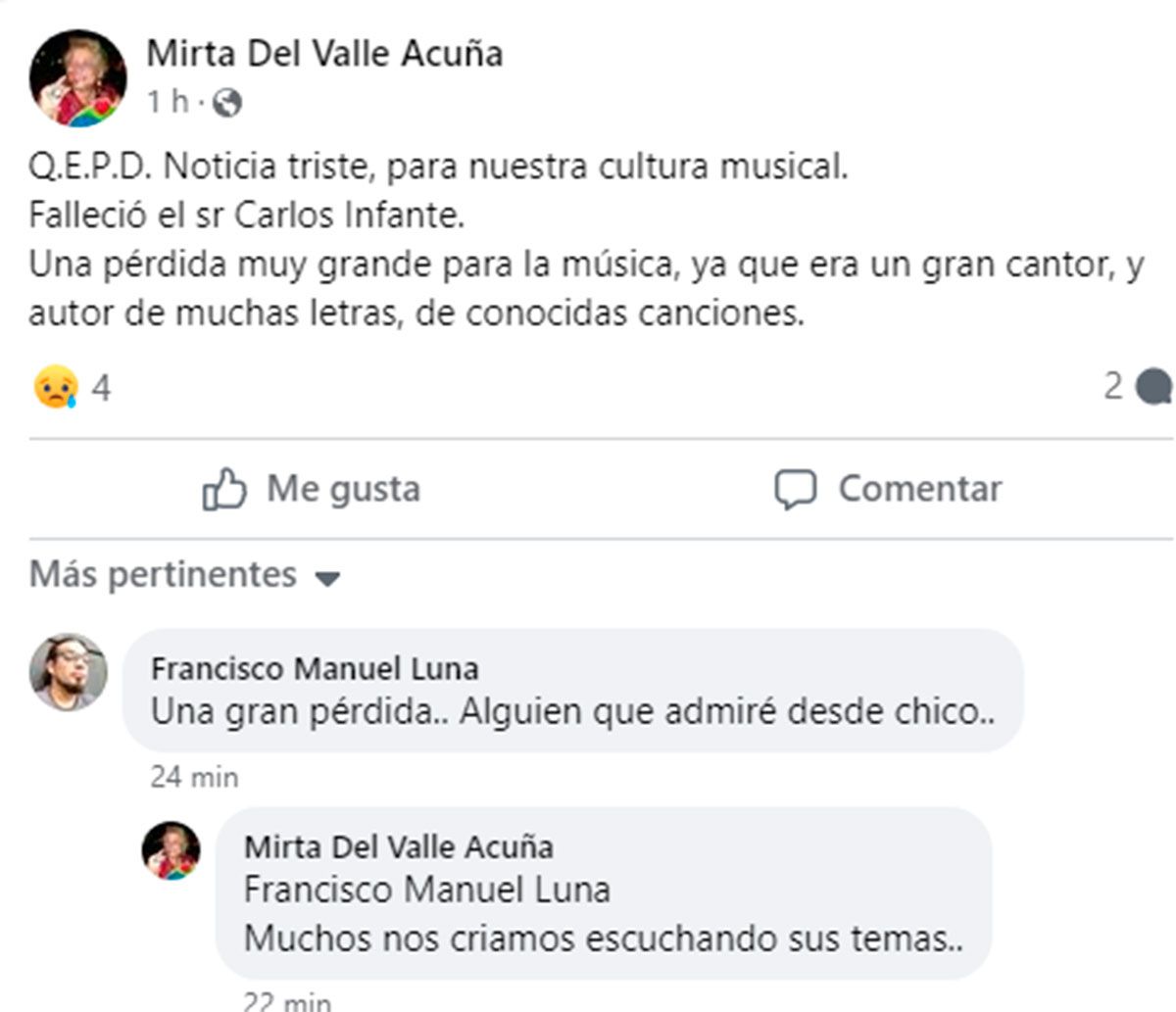
Task: Click Mirta Del Valle Acuña reply author name
Action: pos(398,846)
